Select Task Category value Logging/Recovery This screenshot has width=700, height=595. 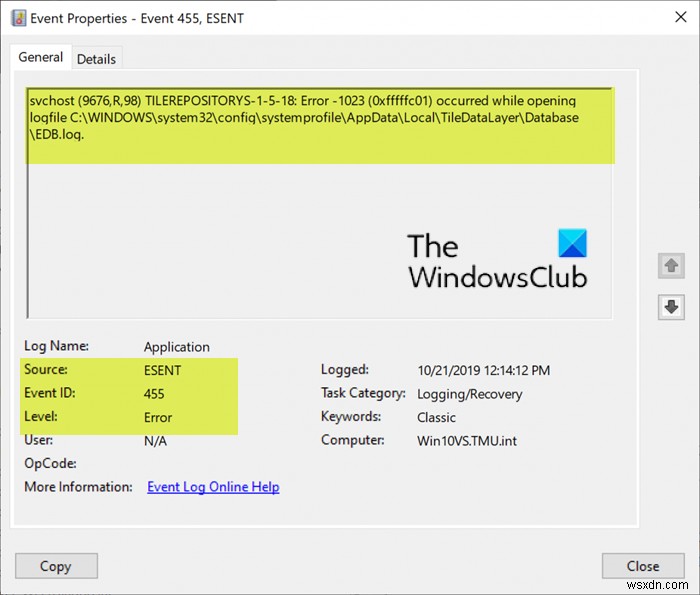point(470,394)
